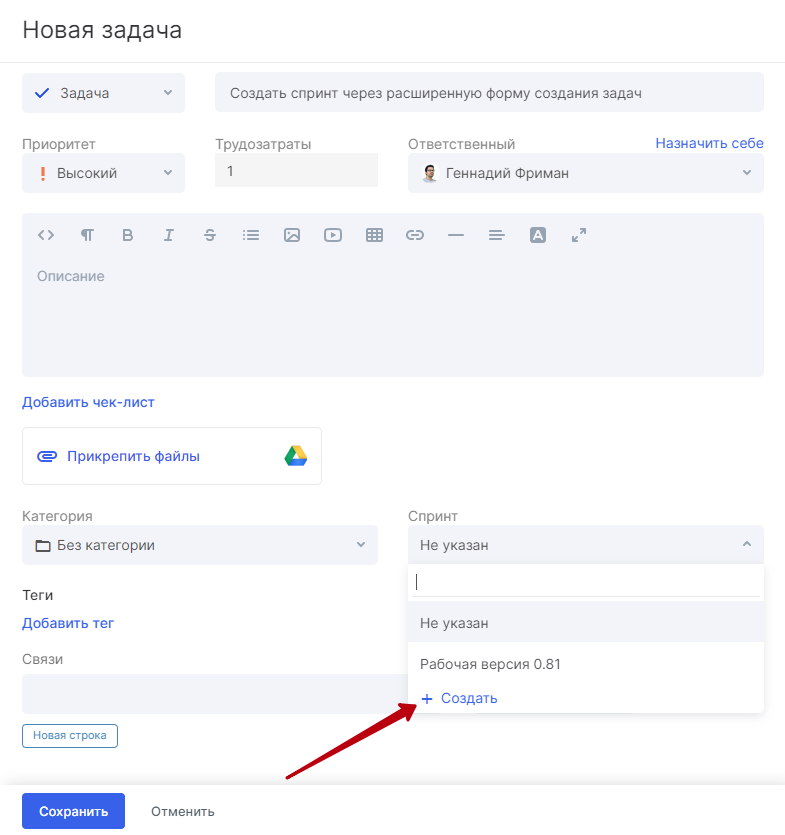Toggle code view in description editor
The width and height of the screenshot is (785, 835).
click(46, 235)
